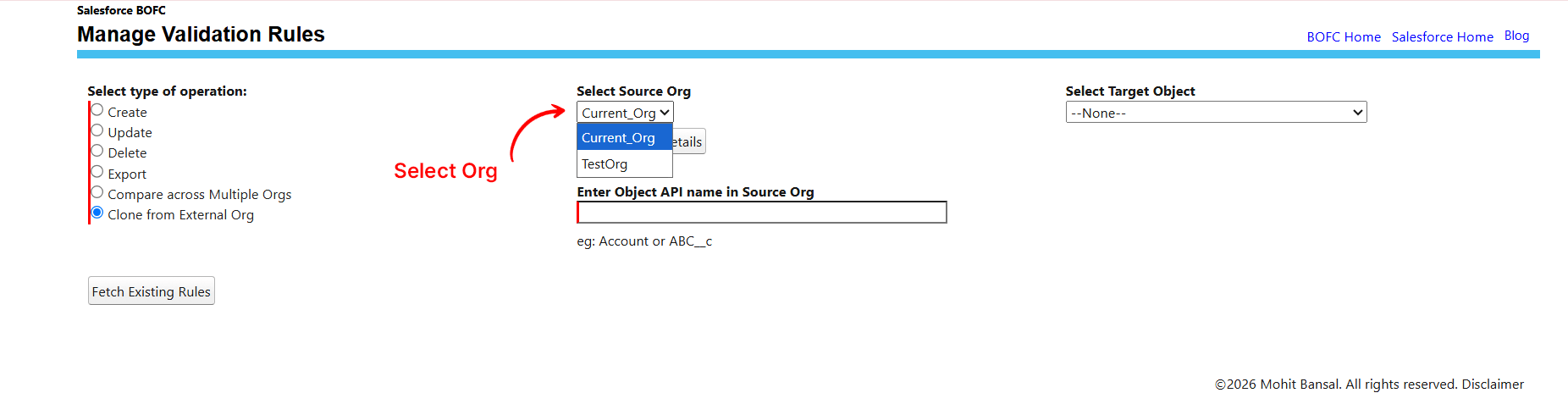Open the Select Source Org dropdown
The width and height of the screenshot is (1568, 404).
click(625, 113)
